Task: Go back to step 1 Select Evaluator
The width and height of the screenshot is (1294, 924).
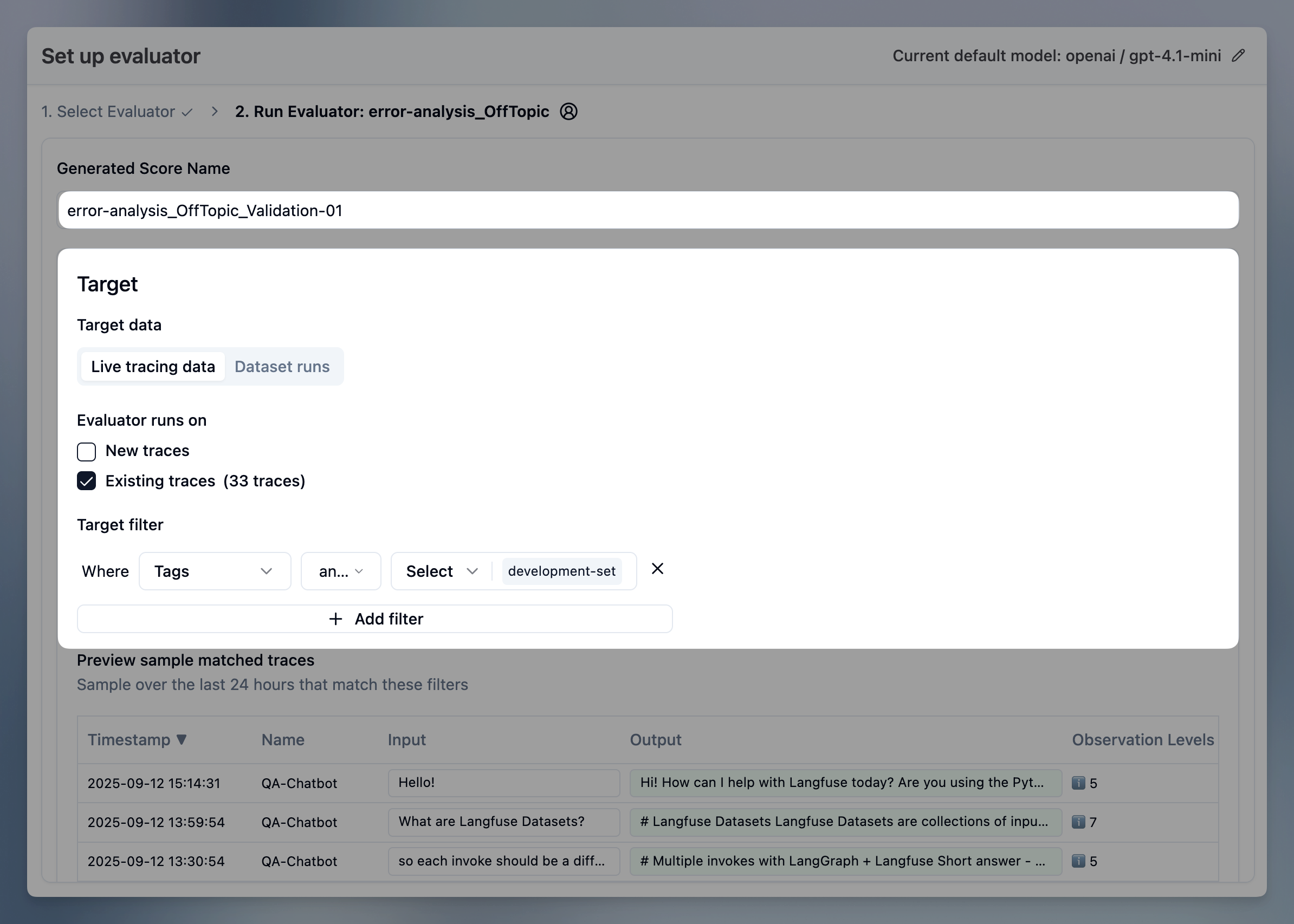Action: [108, 112]
